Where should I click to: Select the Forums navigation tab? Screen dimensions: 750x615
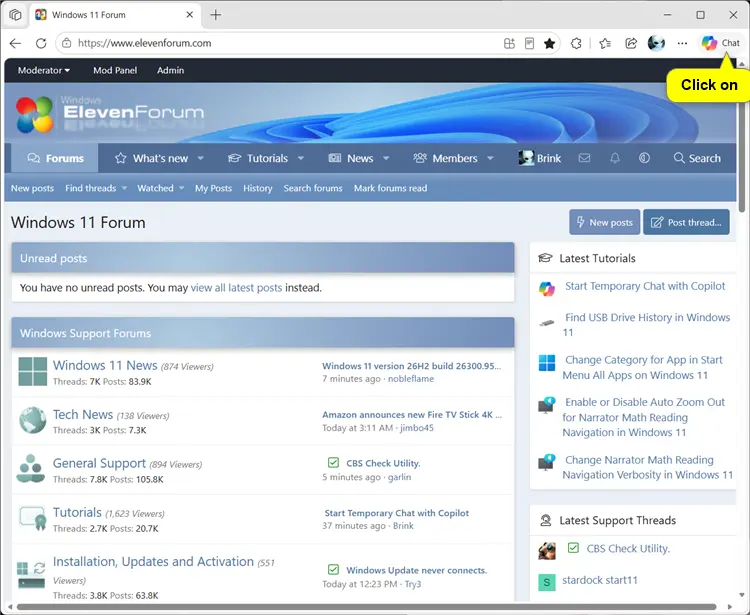tap(55, 158)
